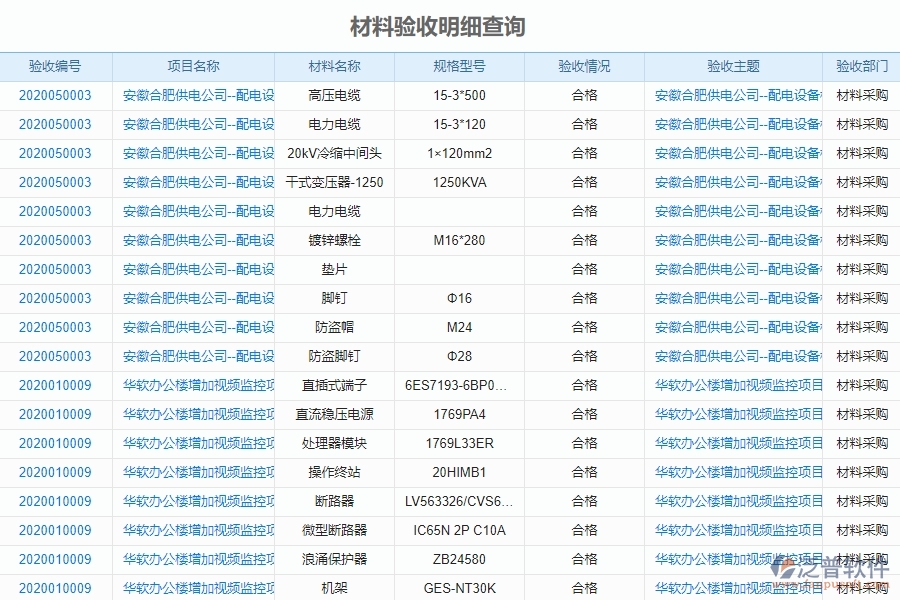Open acceptance subject link on the 防盗帽 row
This screenshot has height=600, width=900.
733,327
